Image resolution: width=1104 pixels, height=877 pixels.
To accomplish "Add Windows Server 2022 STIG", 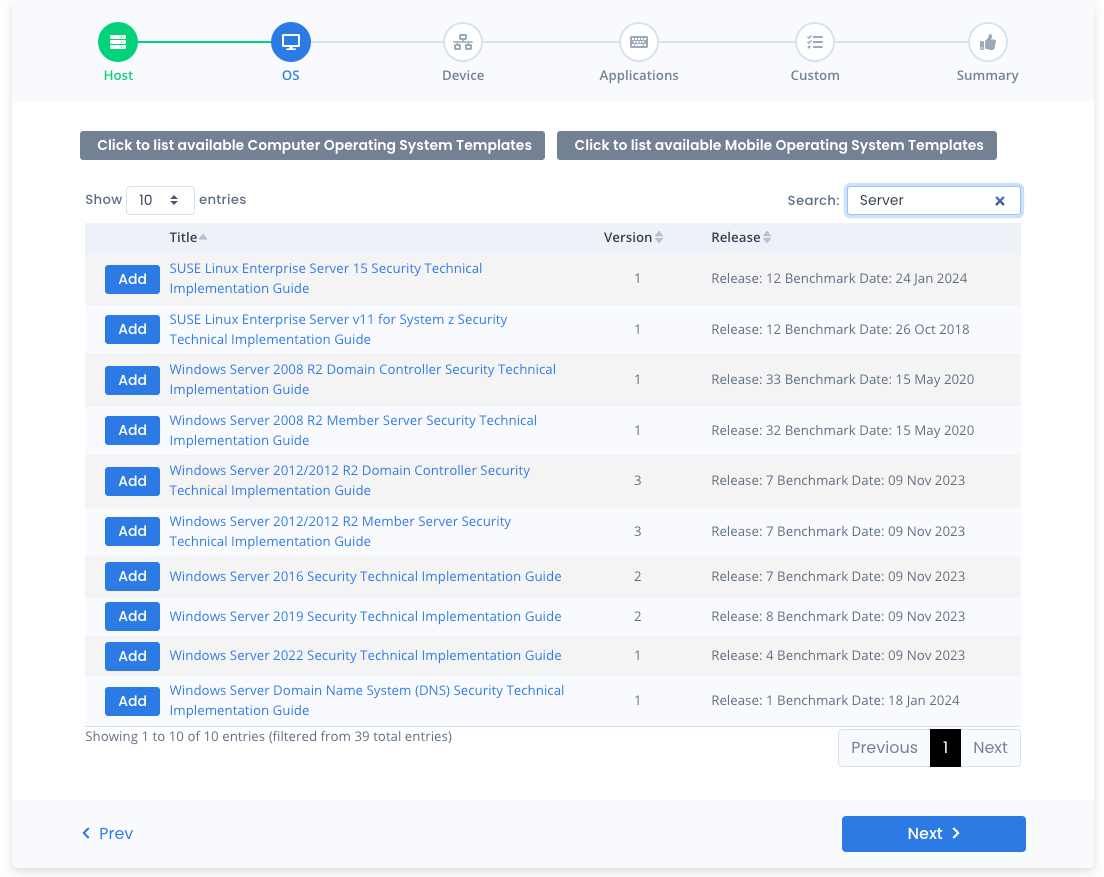I will [x=132, y=656].
